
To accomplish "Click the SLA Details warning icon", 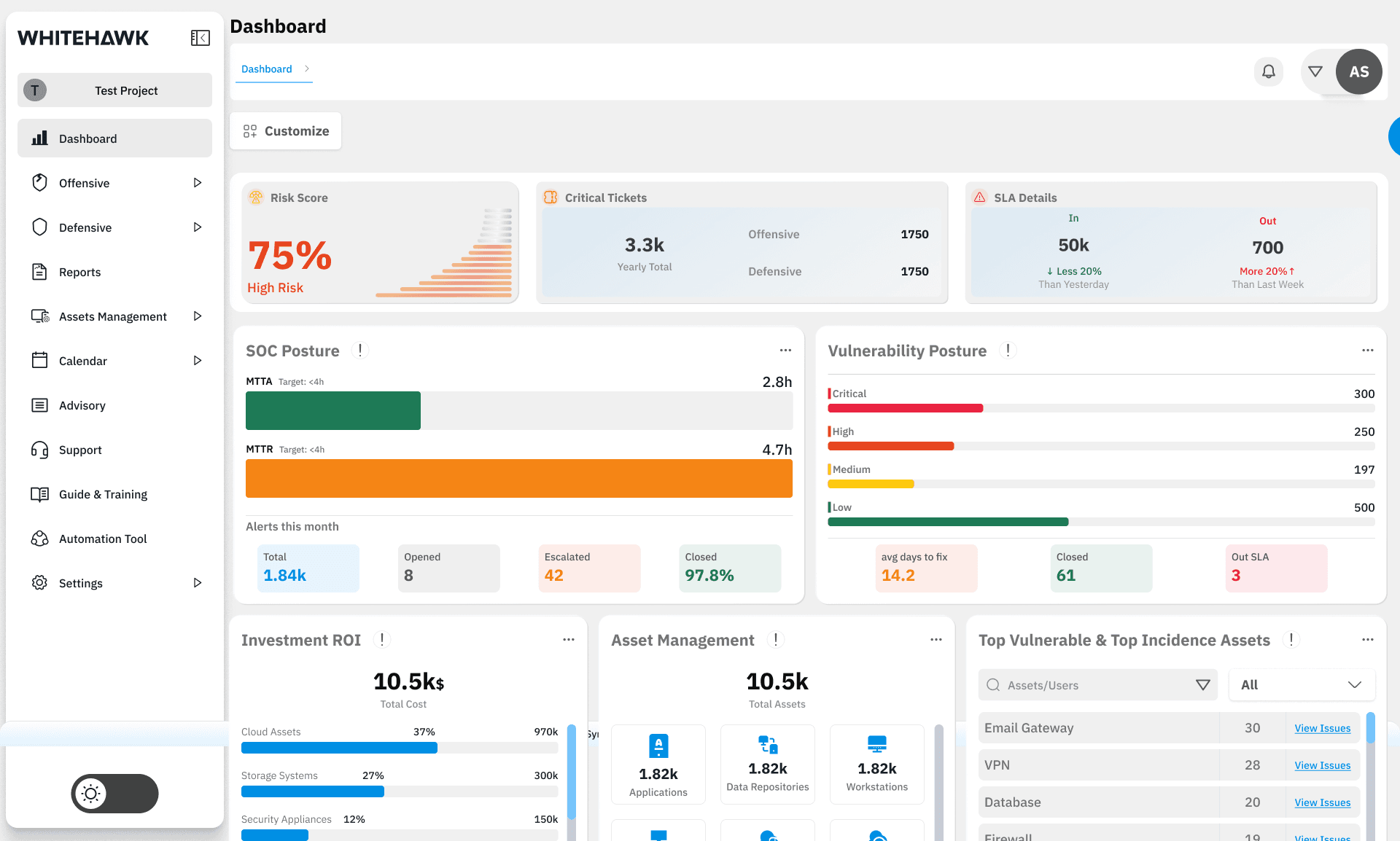I will tap(980, 197).
